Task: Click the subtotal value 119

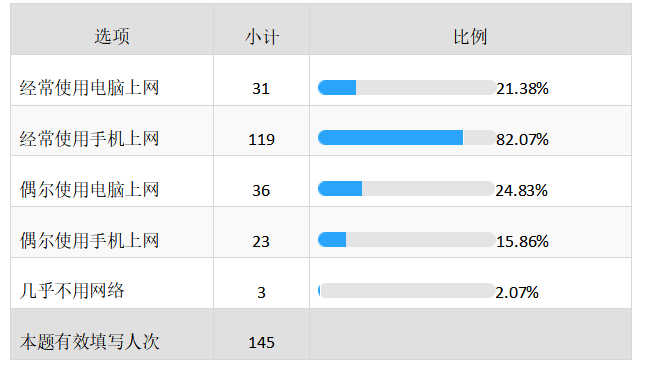Action: [261, 140]
